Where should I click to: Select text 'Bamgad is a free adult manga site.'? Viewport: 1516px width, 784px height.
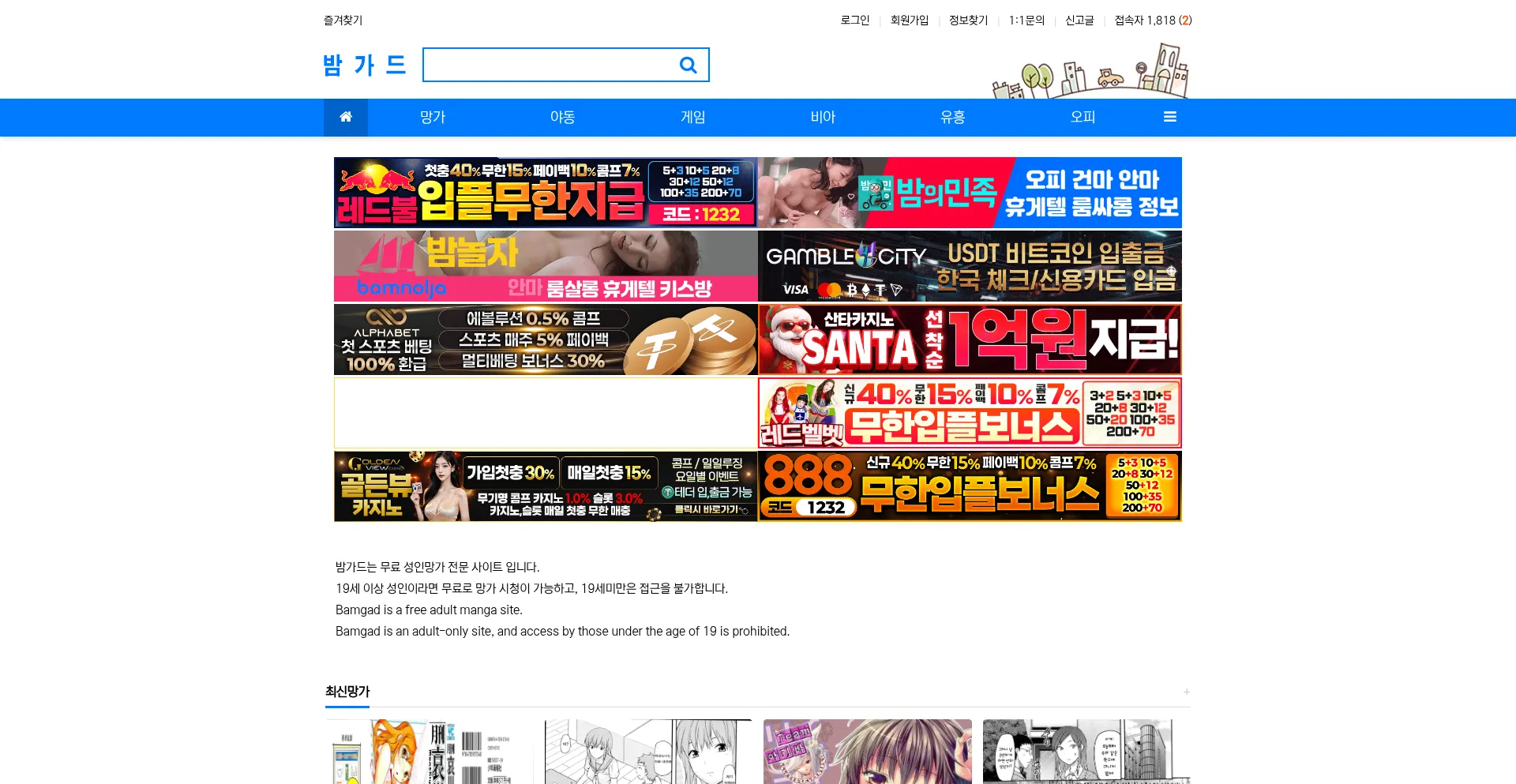point(429,610)
